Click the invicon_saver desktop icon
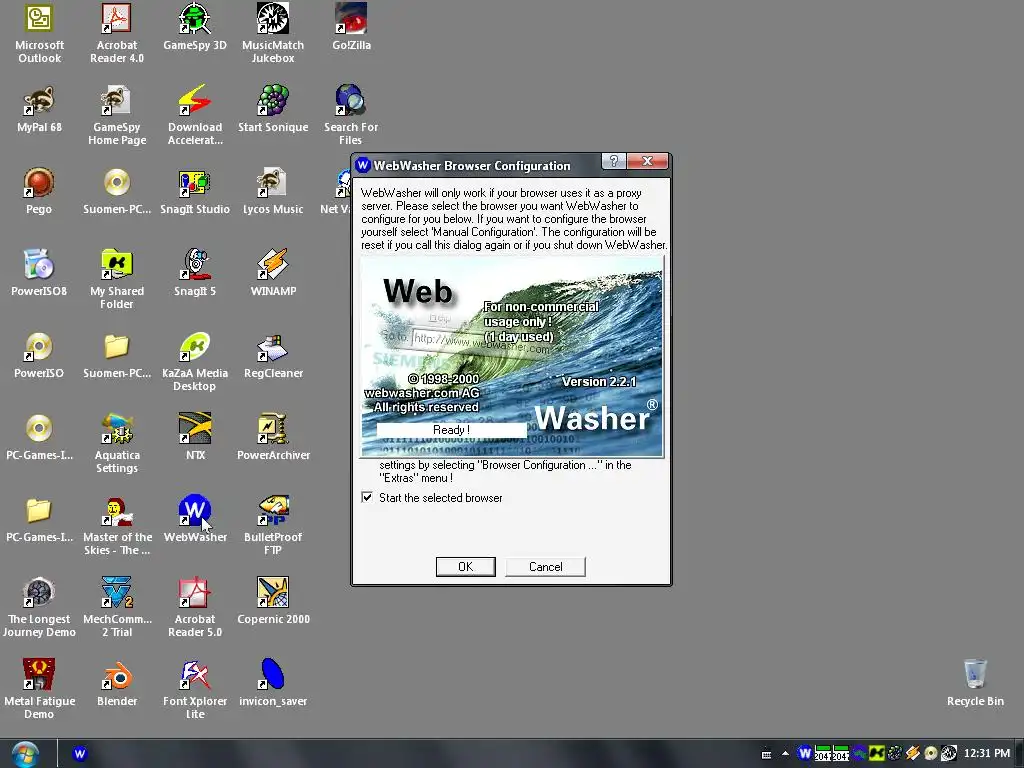This screenshot has height=768, width=1024. pos(273,683)
